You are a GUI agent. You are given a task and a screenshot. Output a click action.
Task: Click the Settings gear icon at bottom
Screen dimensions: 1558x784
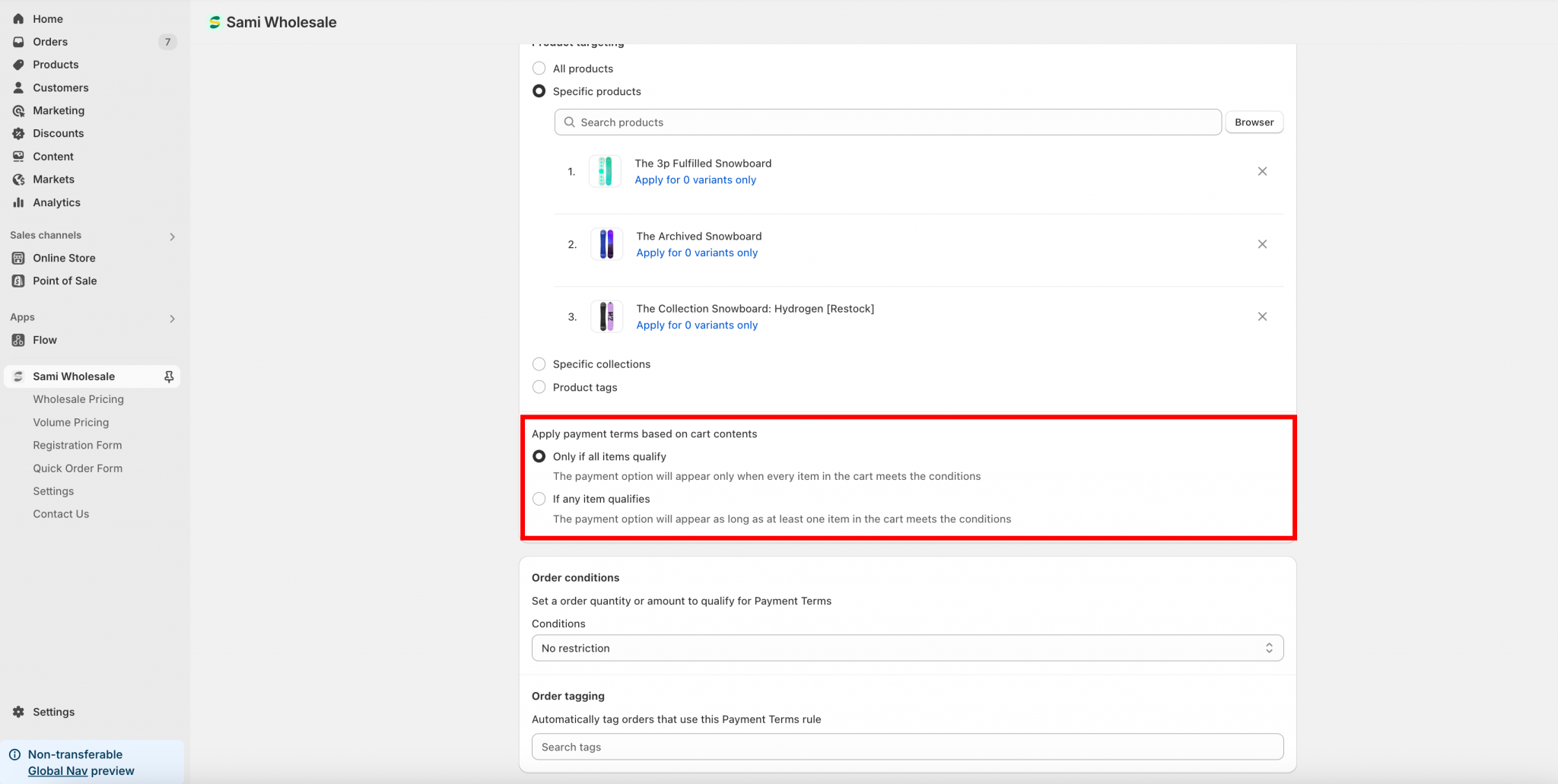[18, 712]
